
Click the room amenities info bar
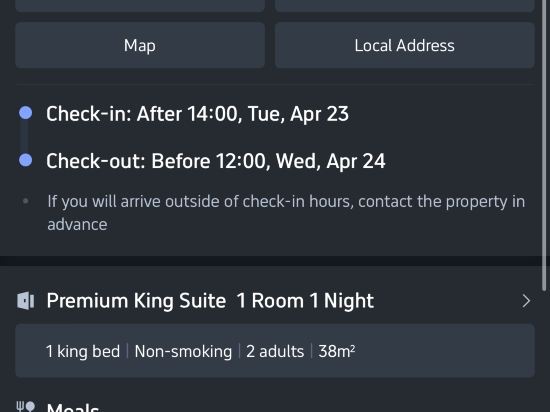275,351
